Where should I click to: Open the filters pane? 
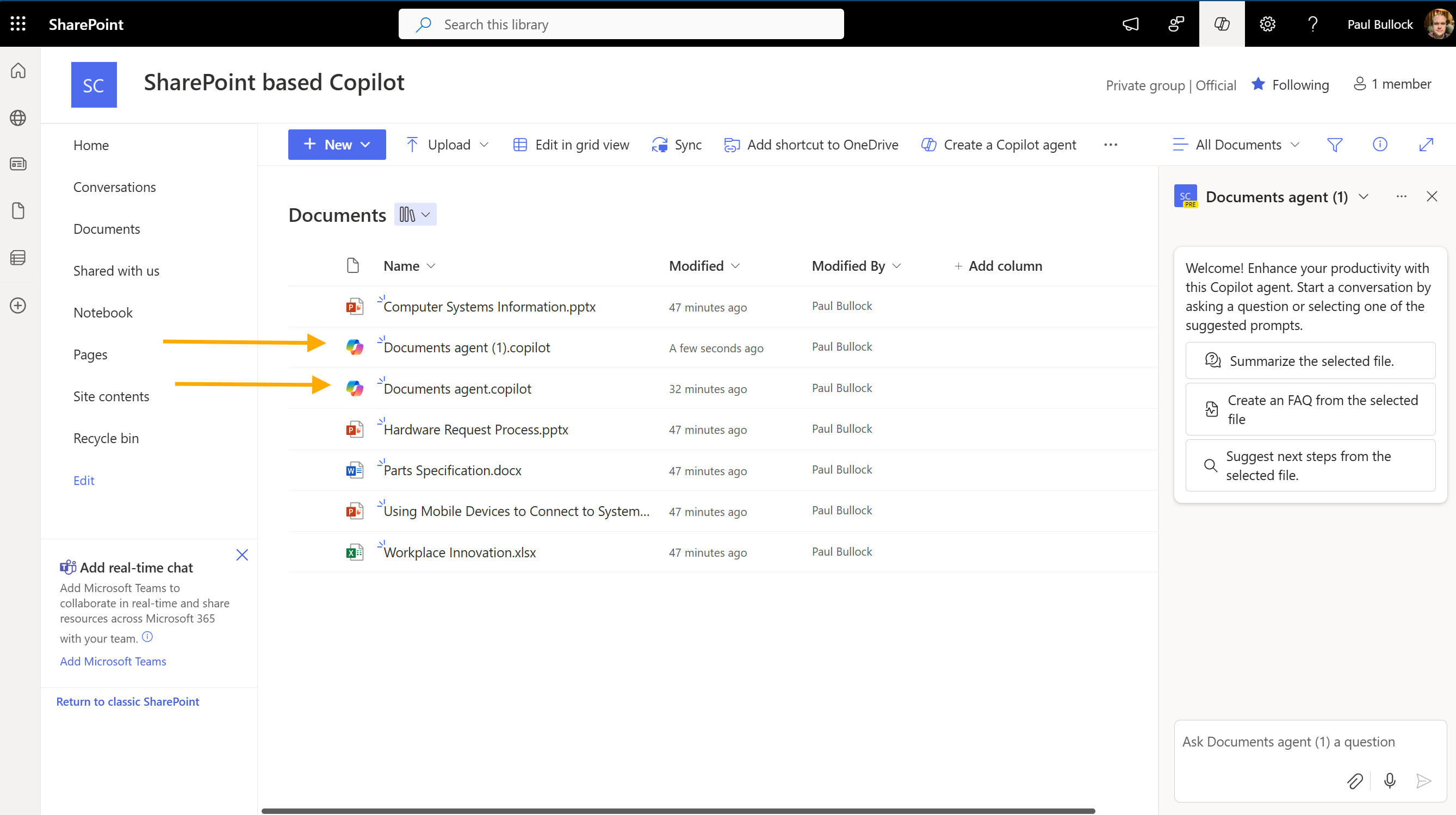point(1335,144)
